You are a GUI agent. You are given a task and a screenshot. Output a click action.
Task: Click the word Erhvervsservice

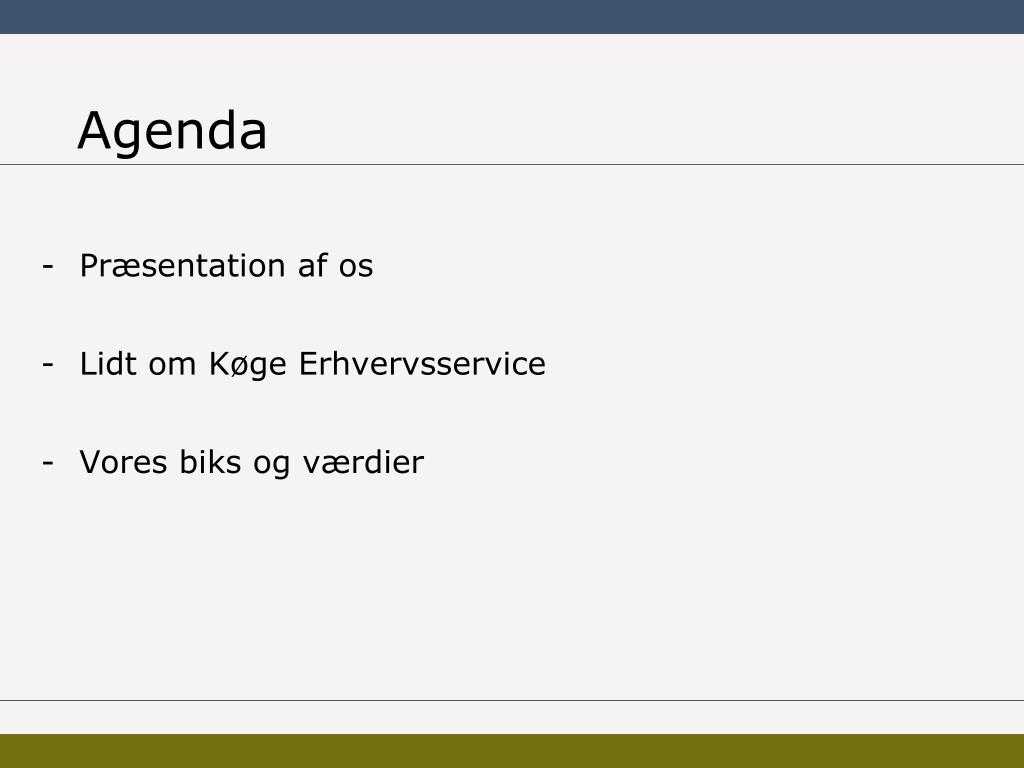coord(422,364)
